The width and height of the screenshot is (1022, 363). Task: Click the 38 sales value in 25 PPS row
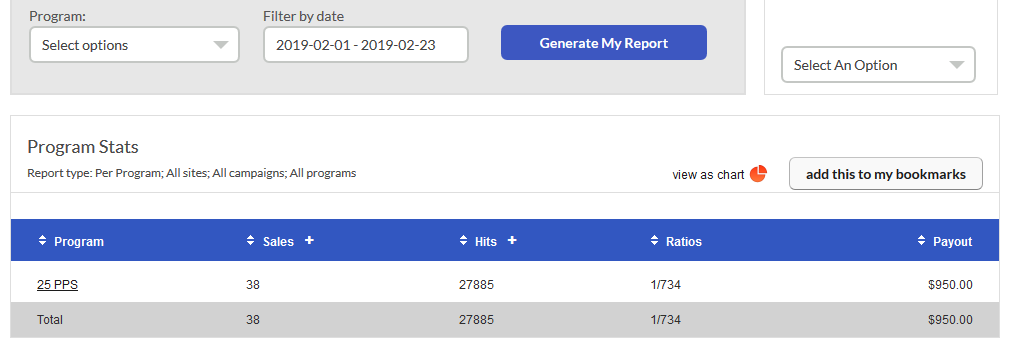click(x=253, y=285)
